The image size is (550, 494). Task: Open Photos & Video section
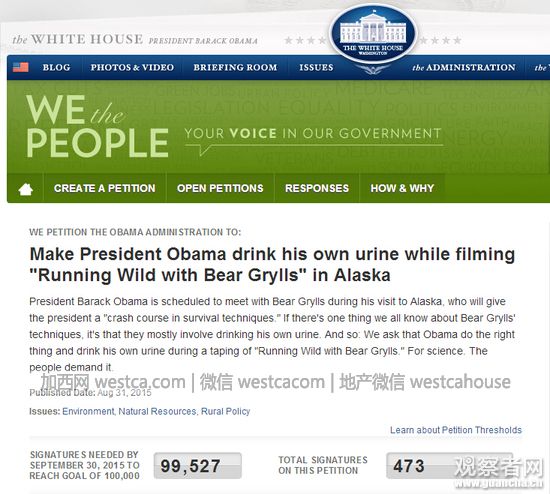[132, 67]
